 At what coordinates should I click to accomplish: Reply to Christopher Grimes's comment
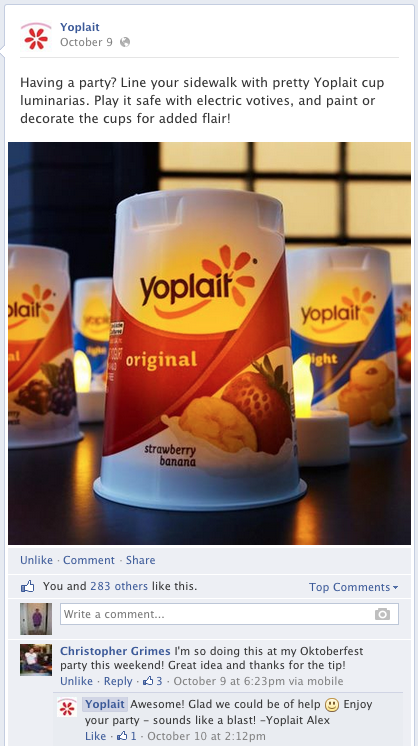click(118, 681)
